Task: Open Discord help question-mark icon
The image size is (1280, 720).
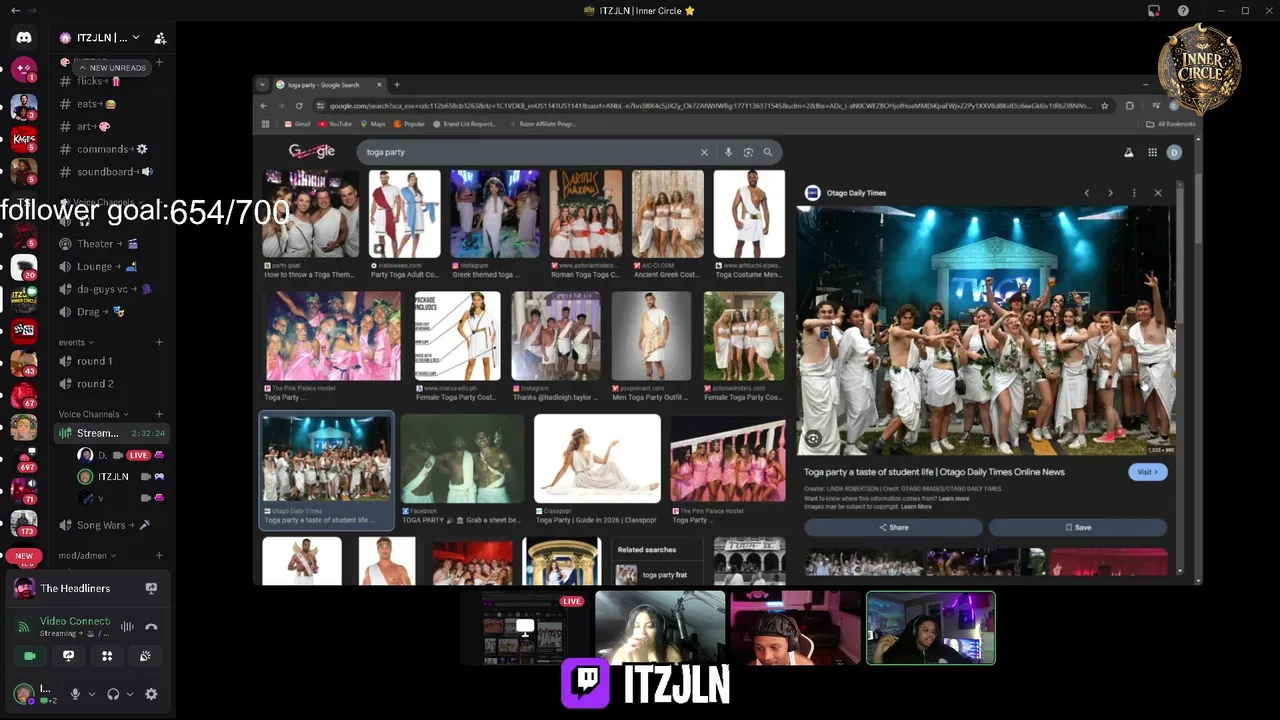Action: tap(1184, 11)
